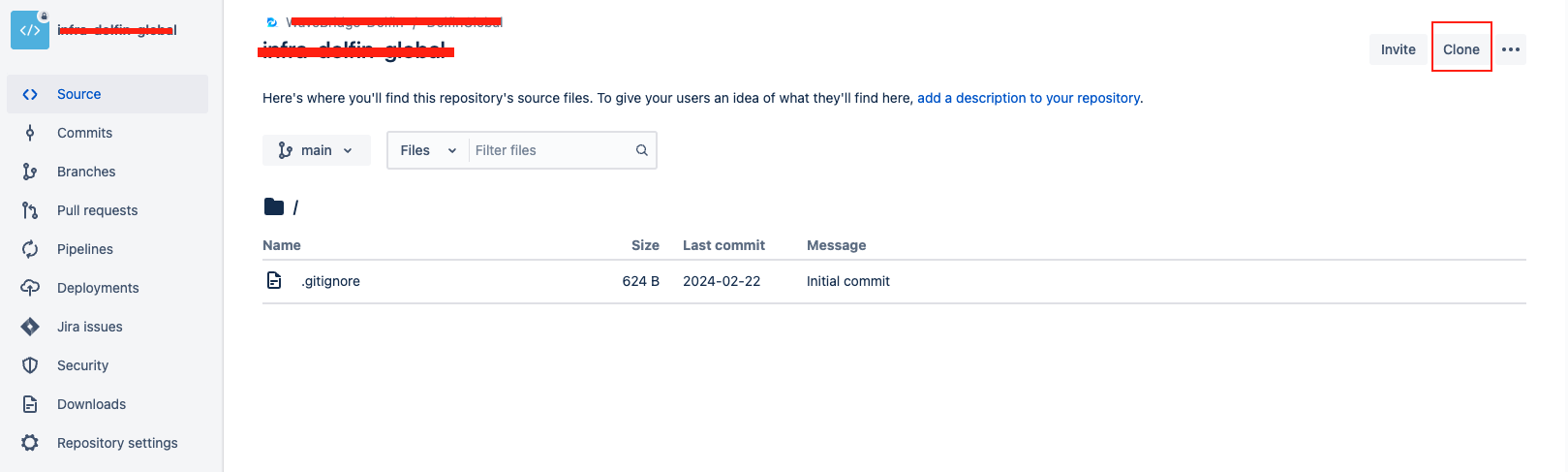Expand the Files filter type dropdown
This screenshot has width=1568, height=472.
click(x=427, y=150)
